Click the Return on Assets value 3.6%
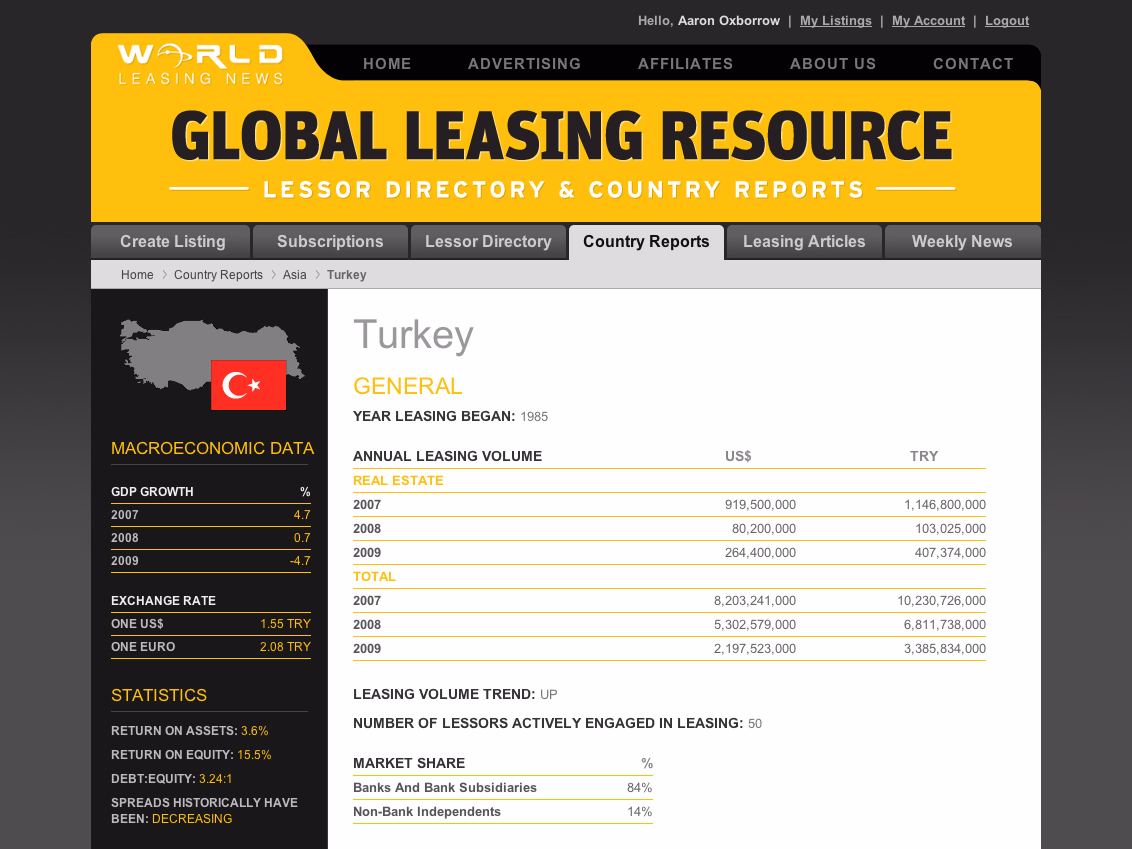The image size is (1132, 849). [255, 731]
